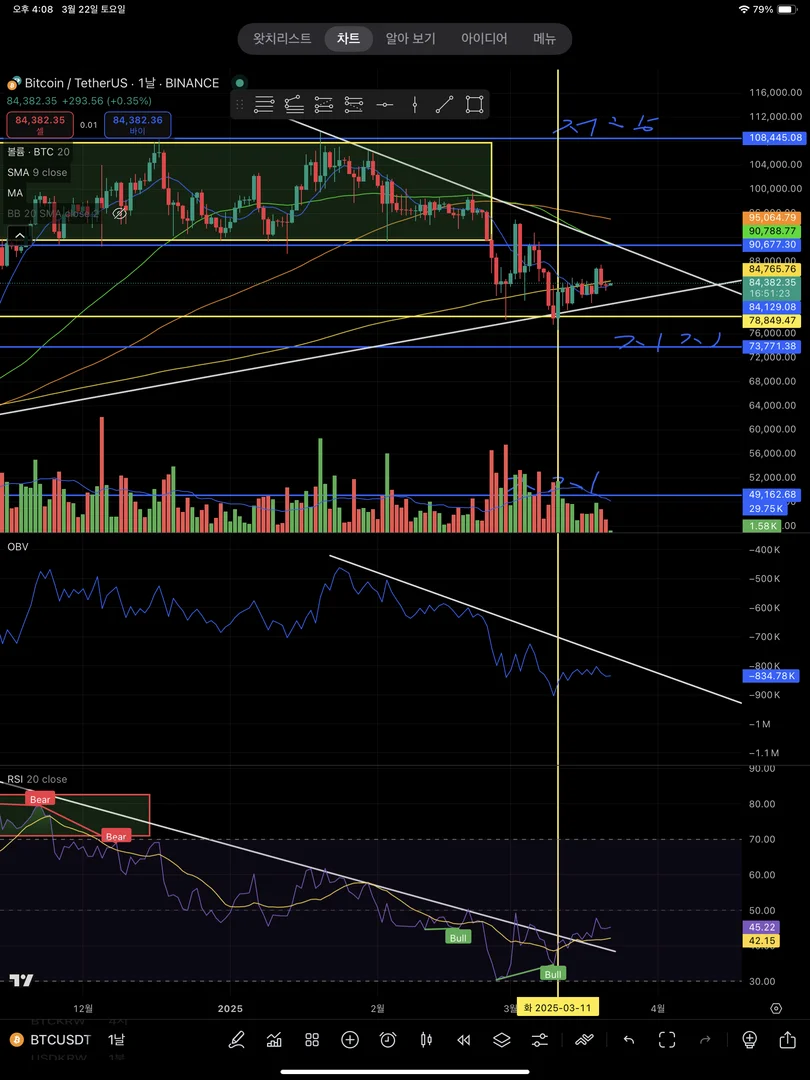Undo the last chart action
This screenshot has height=1080, width=810.
point(629,1039)
